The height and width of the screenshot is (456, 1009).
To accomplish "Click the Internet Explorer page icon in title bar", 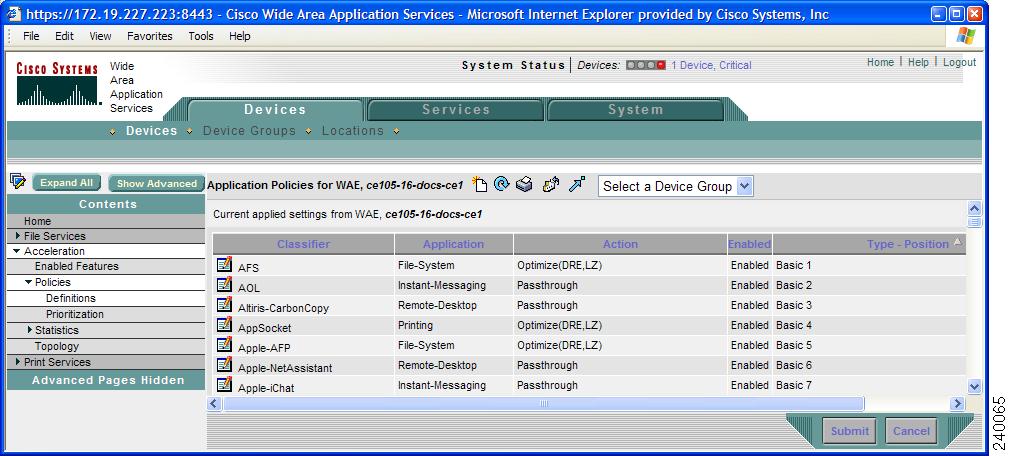I will click(14, 14).
